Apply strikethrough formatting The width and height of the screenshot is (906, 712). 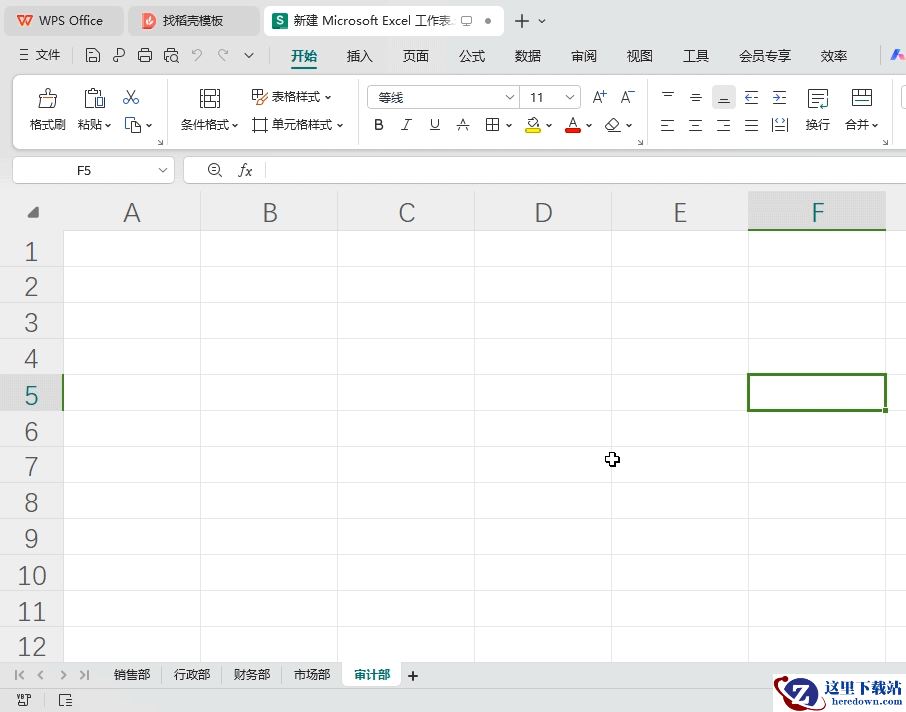click(463, 125)
